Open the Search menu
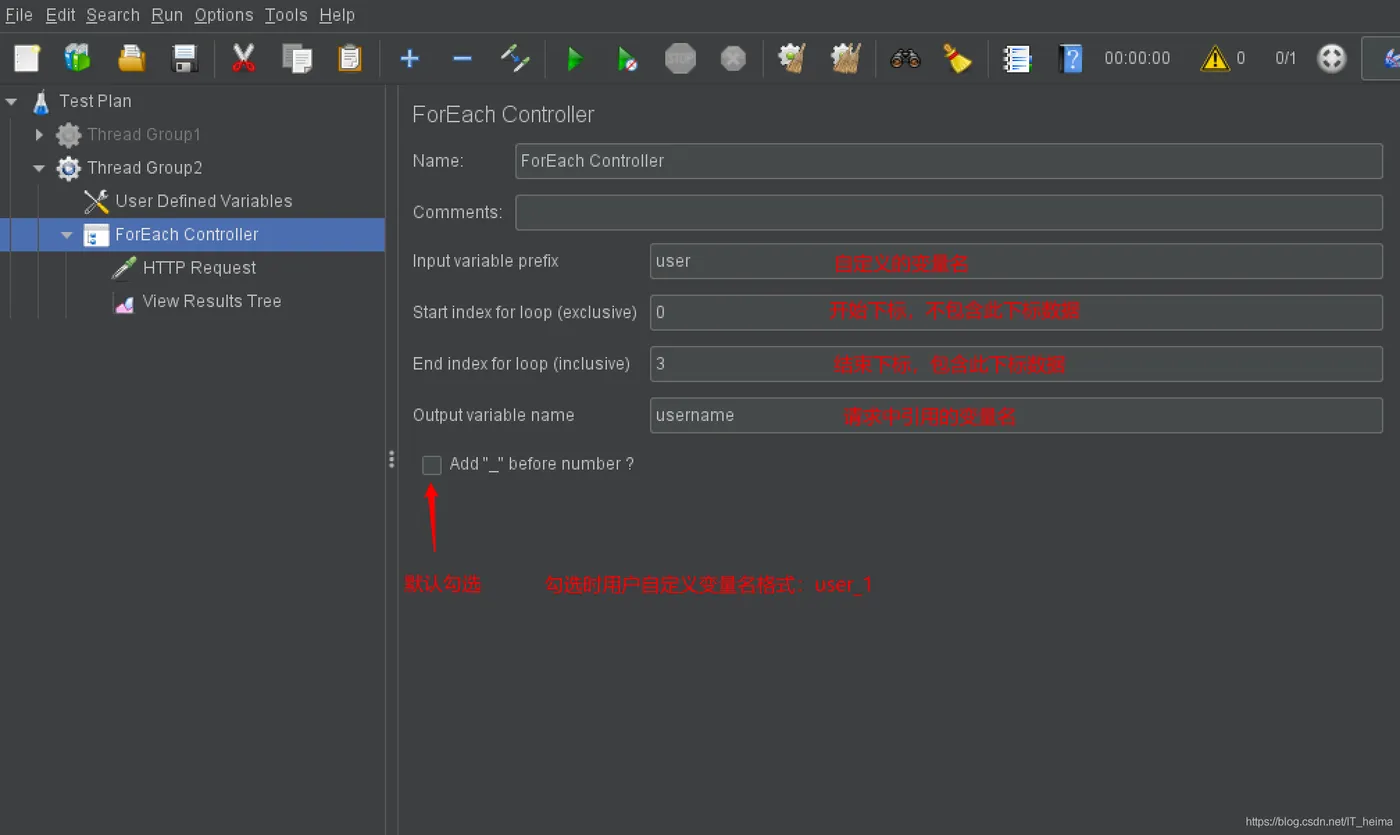 tap(113, 15)
